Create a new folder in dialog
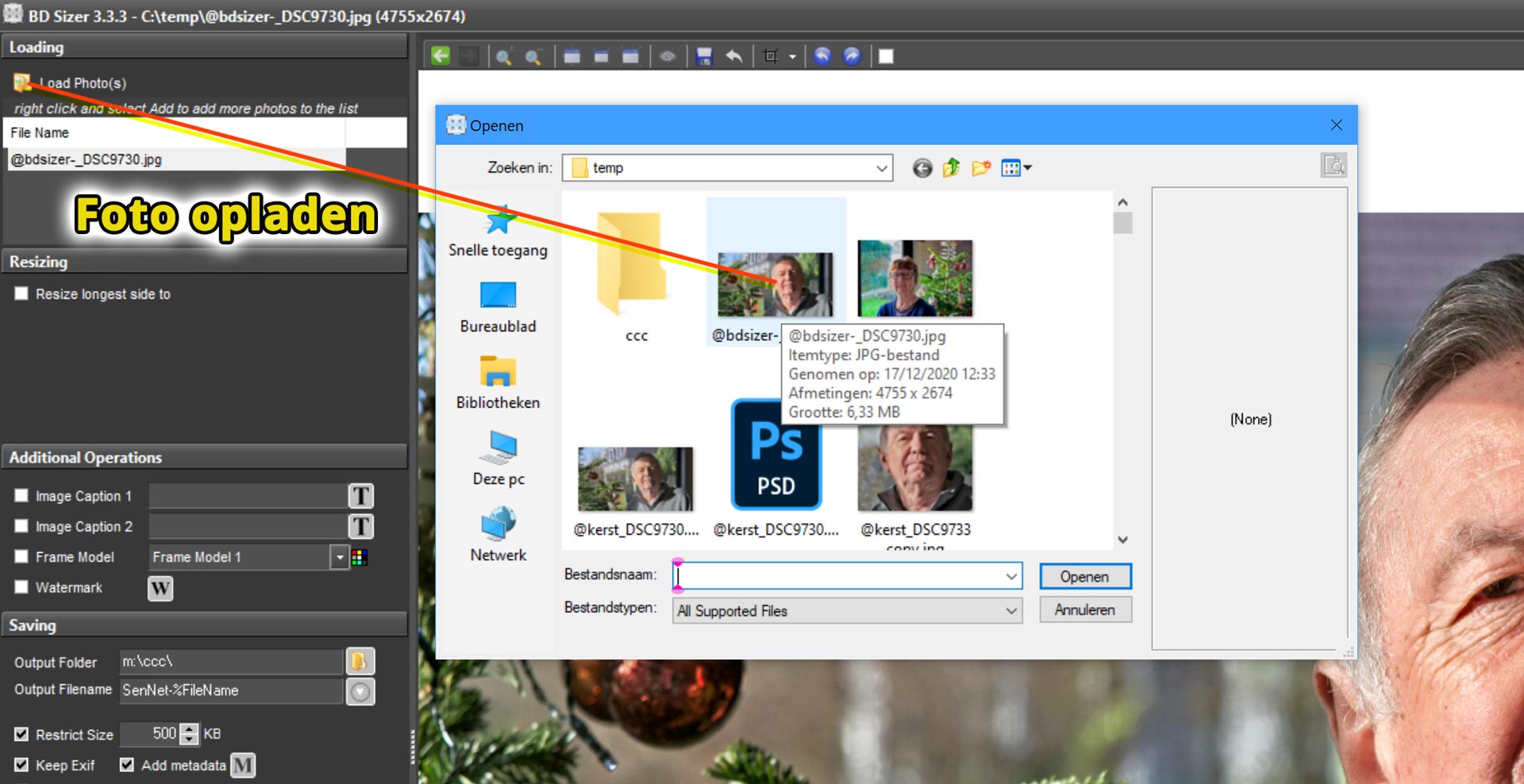This screenshot has height=784, width=1524. 981,167
